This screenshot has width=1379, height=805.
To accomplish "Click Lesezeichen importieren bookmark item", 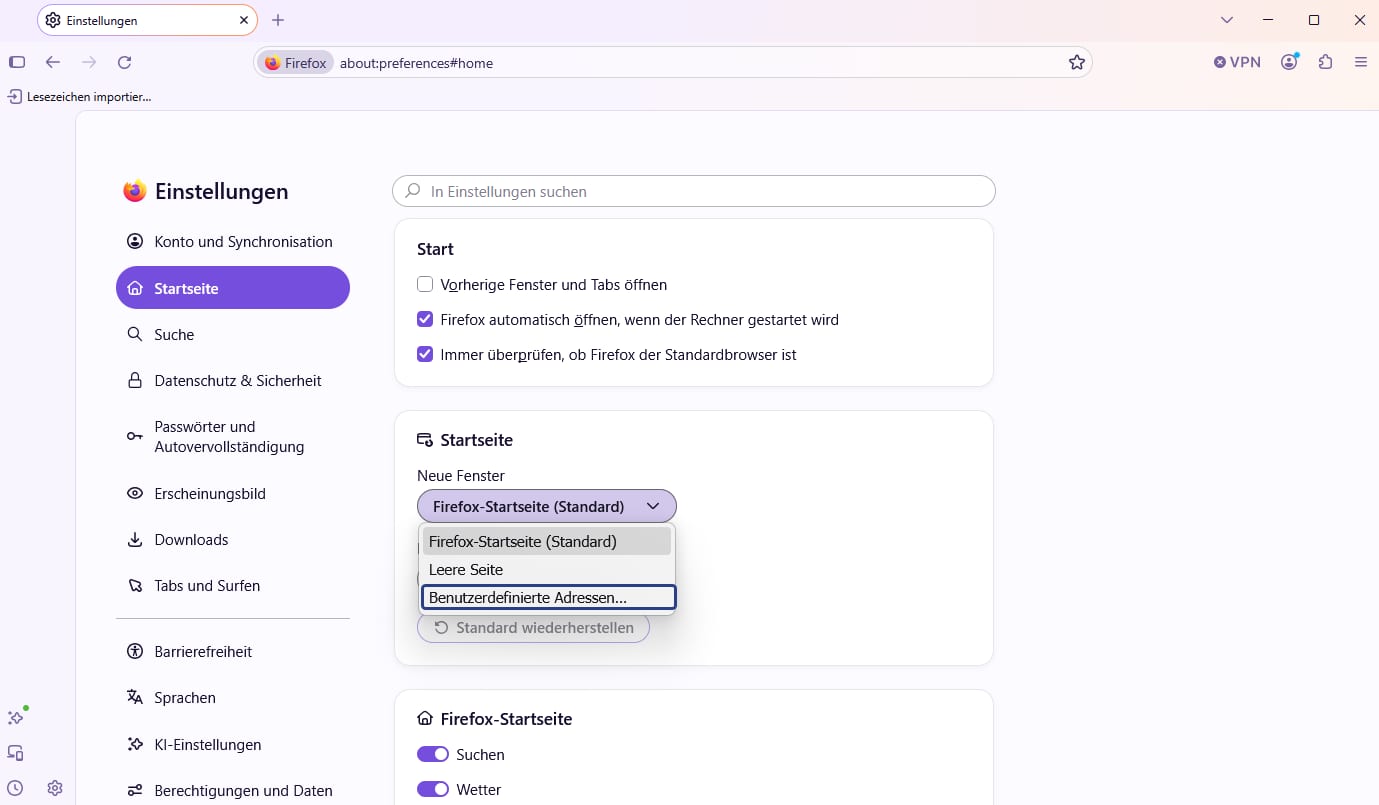I will pyautogui.click(x=79, y=97).
